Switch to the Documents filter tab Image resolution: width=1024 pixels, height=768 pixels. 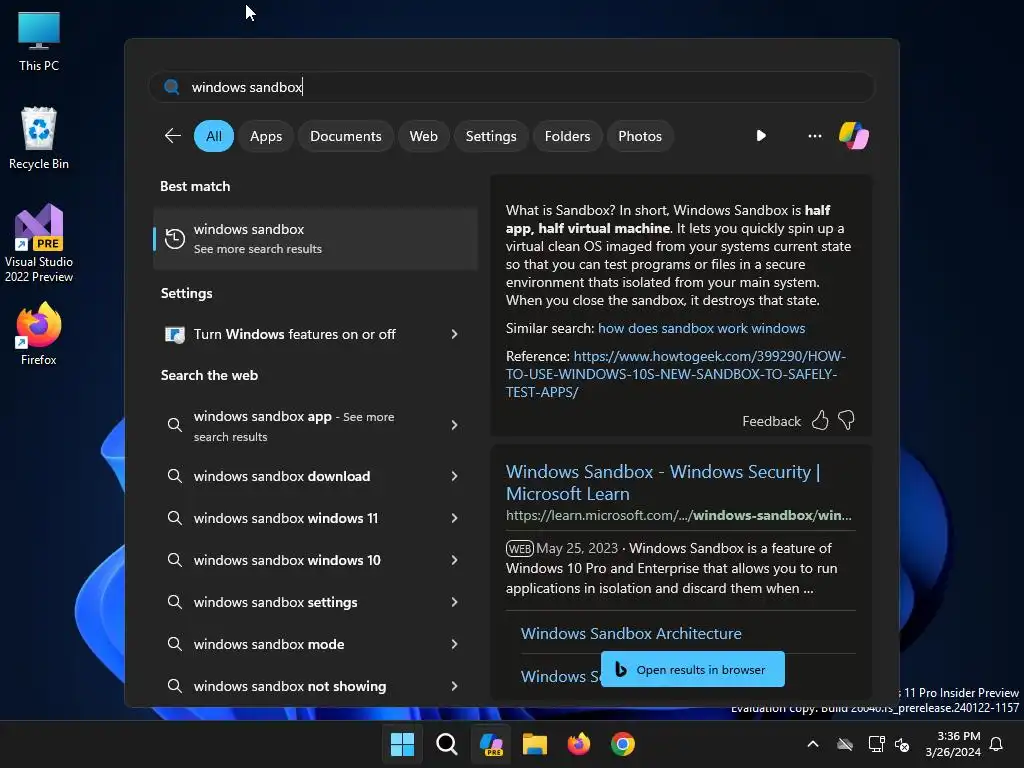pos(345,136)
